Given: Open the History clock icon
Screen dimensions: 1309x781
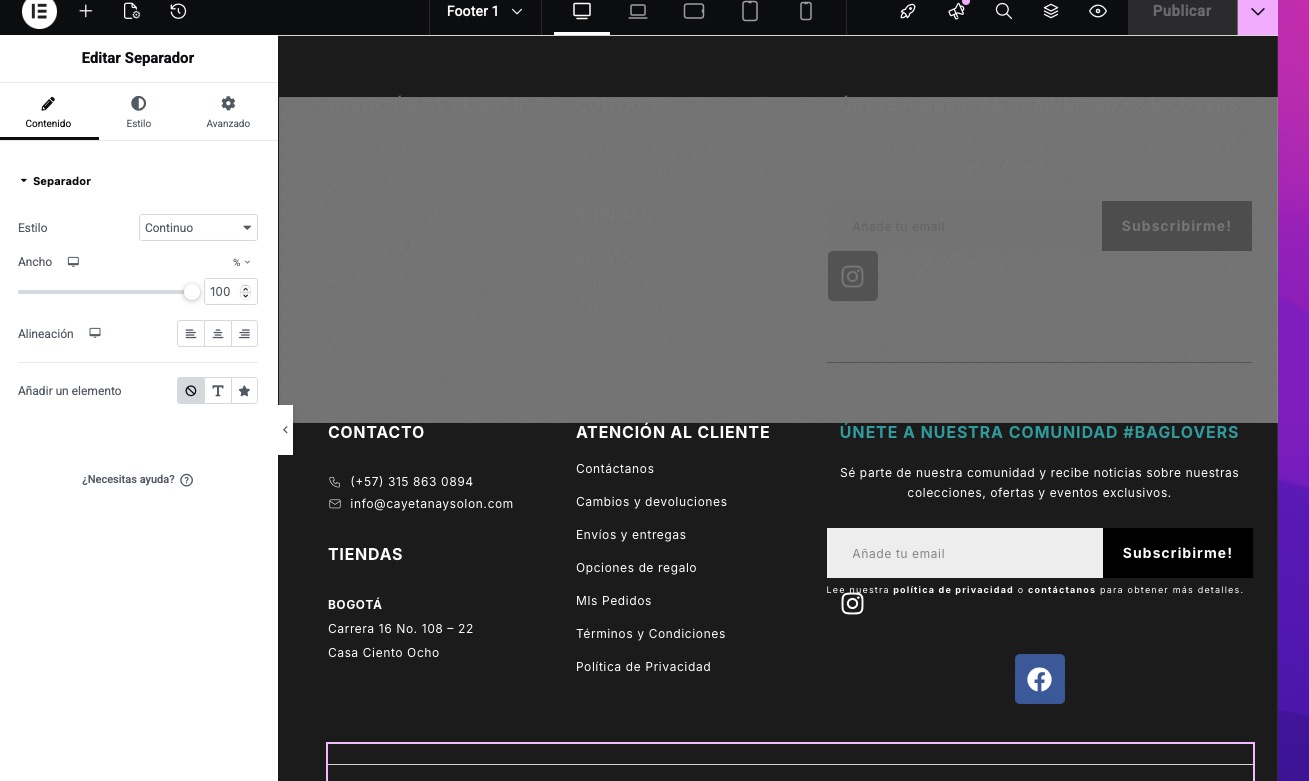Looking at the screenshot, I should 178,12.
